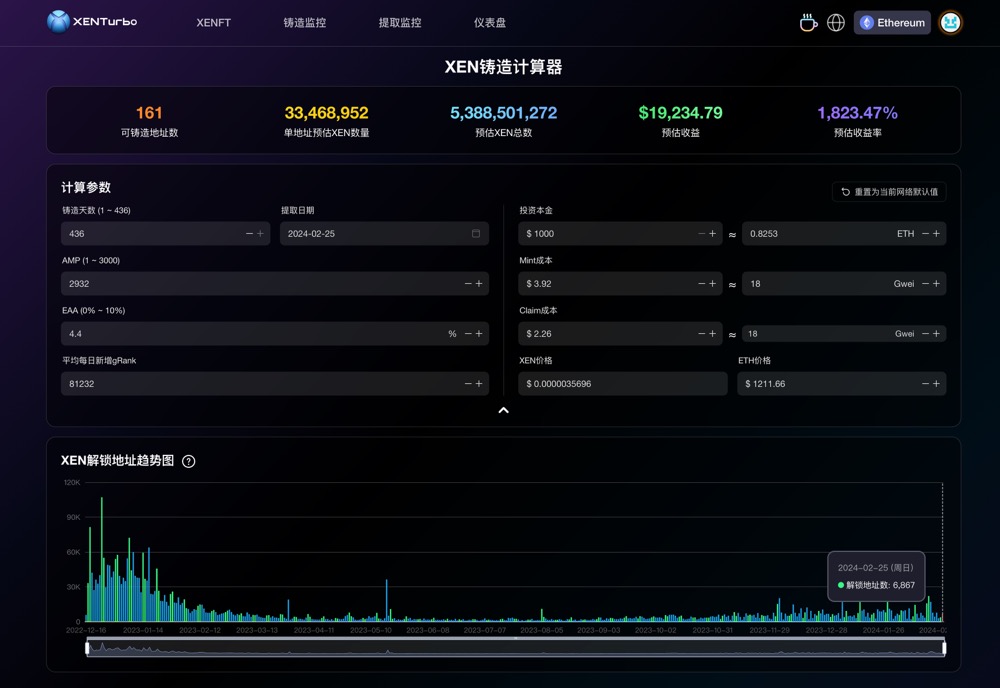Decrease ETH价格 with minus
Screen dimensions: 1000x688
(x=925, y=383)
